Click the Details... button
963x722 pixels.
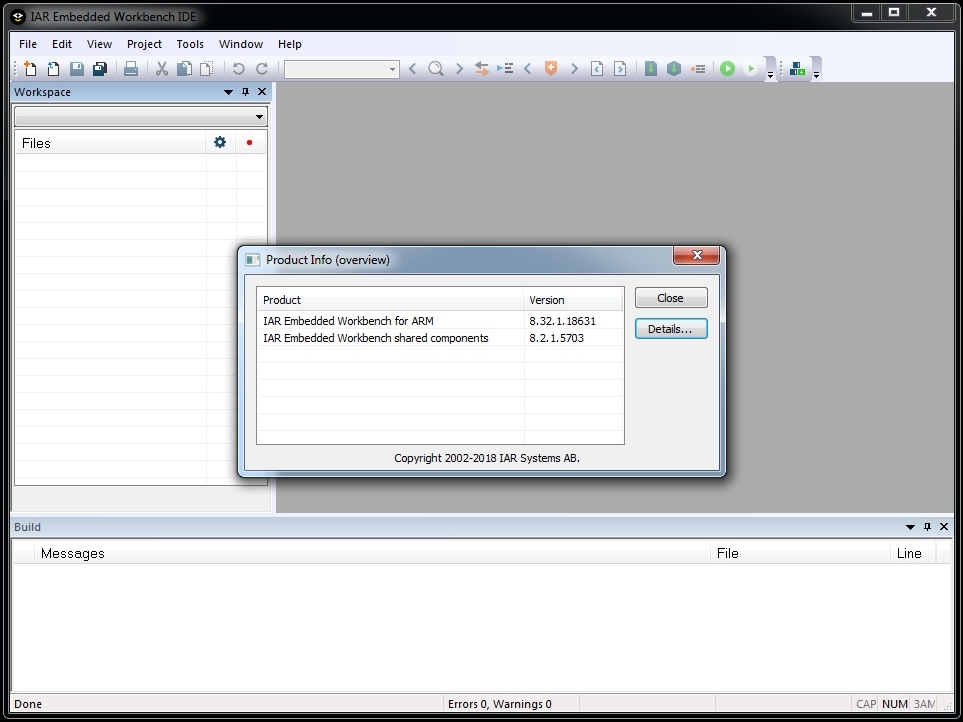click(x=671, y=329)
